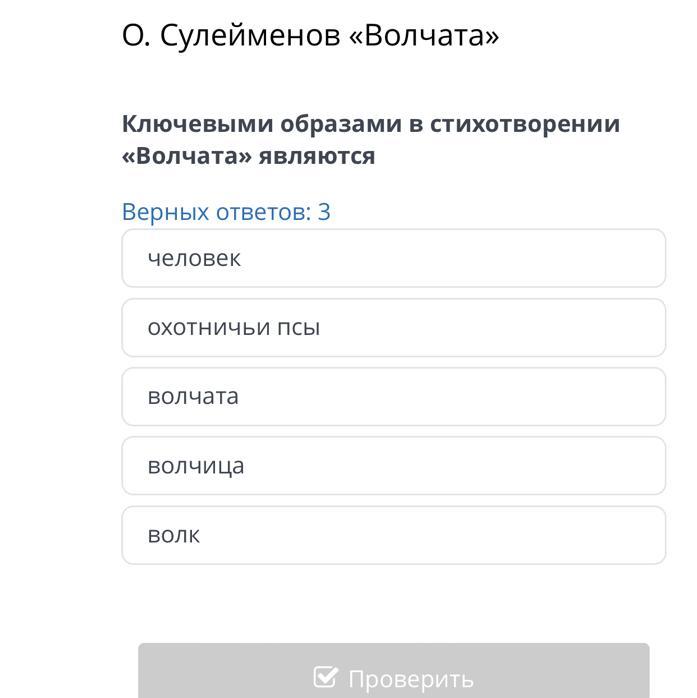This screenshot has width=697, height=698.
Task: Mark «волк» as an answer
Action: [x=393, y=535]
